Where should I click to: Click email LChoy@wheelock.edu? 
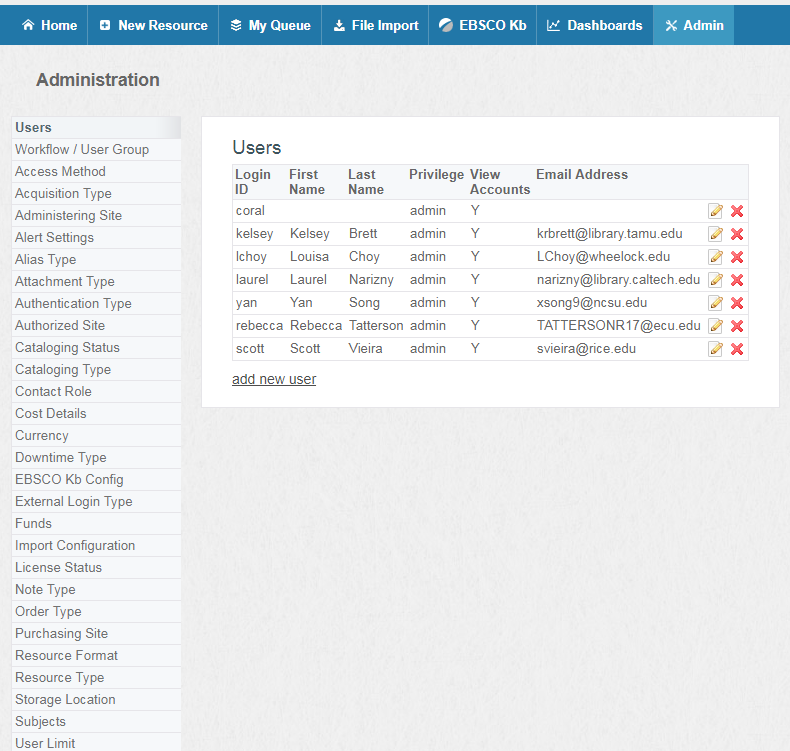coord(603,257)
